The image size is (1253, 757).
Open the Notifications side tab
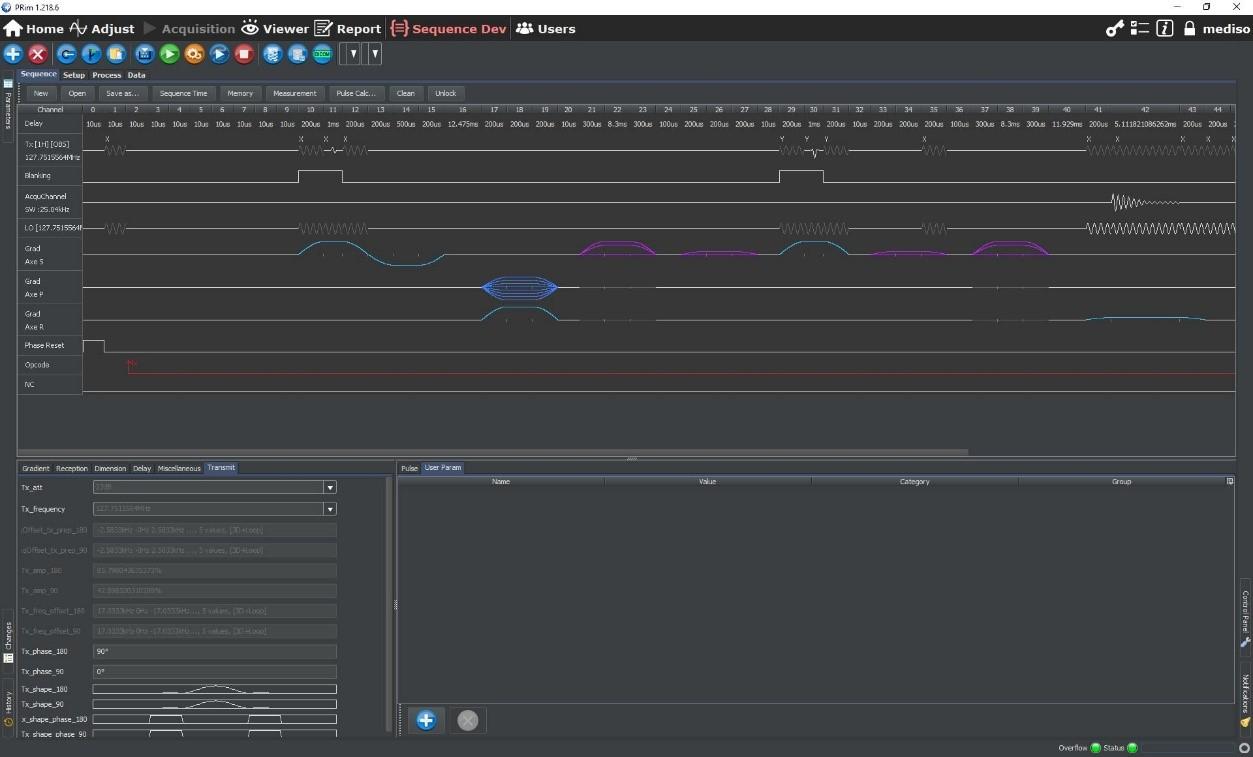(x=1245, y=700)
